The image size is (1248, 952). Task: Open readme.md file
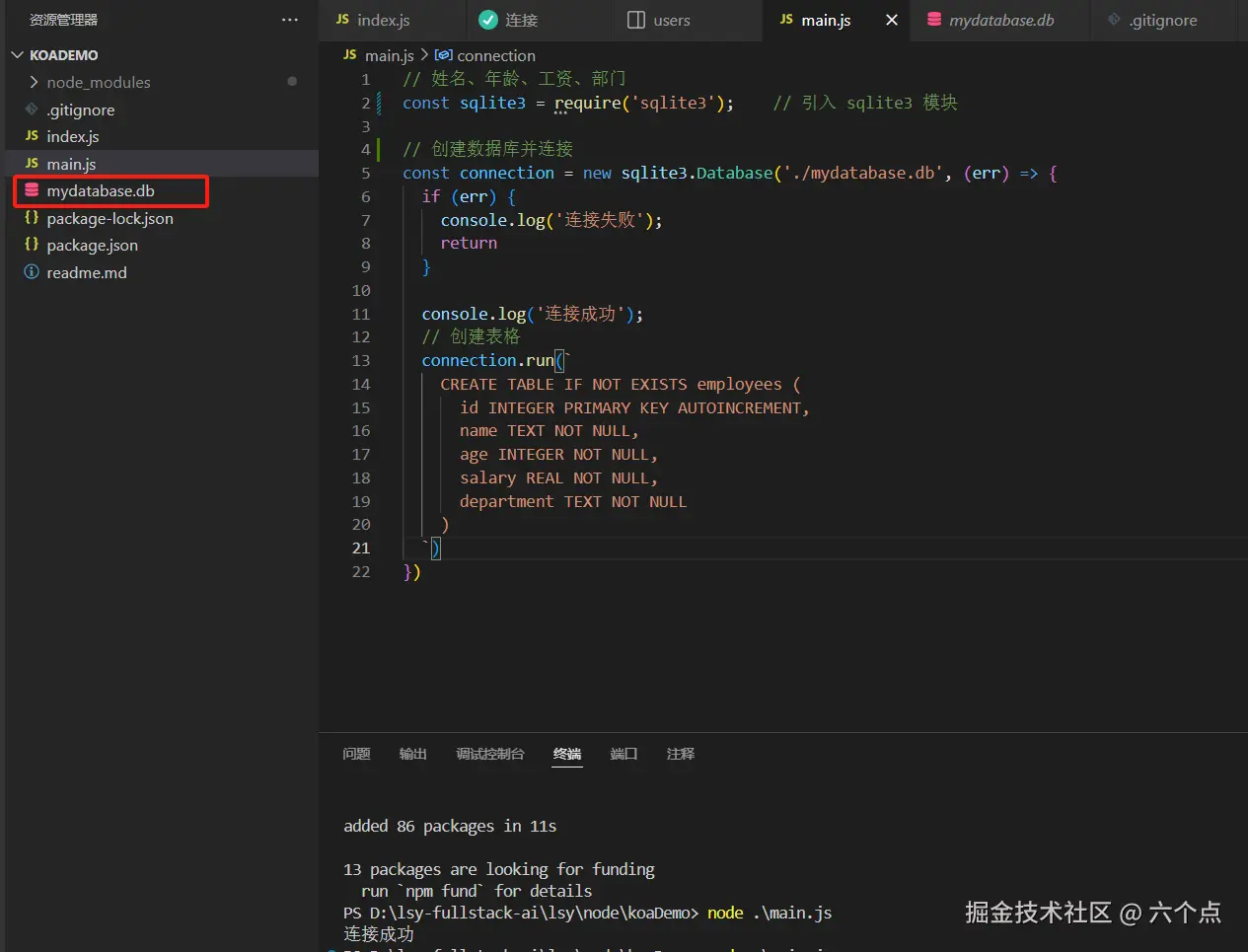(87, 272)
